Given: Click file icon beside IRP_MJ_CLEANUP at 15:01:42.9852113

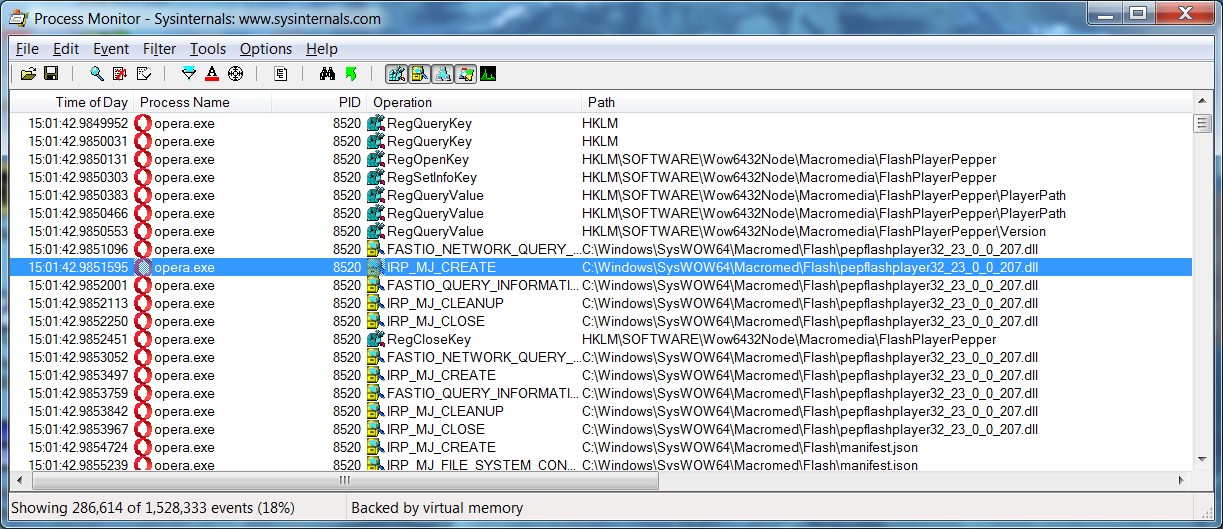Looking at the screenshot, I should pyautogui.click(x=376, y=303).
